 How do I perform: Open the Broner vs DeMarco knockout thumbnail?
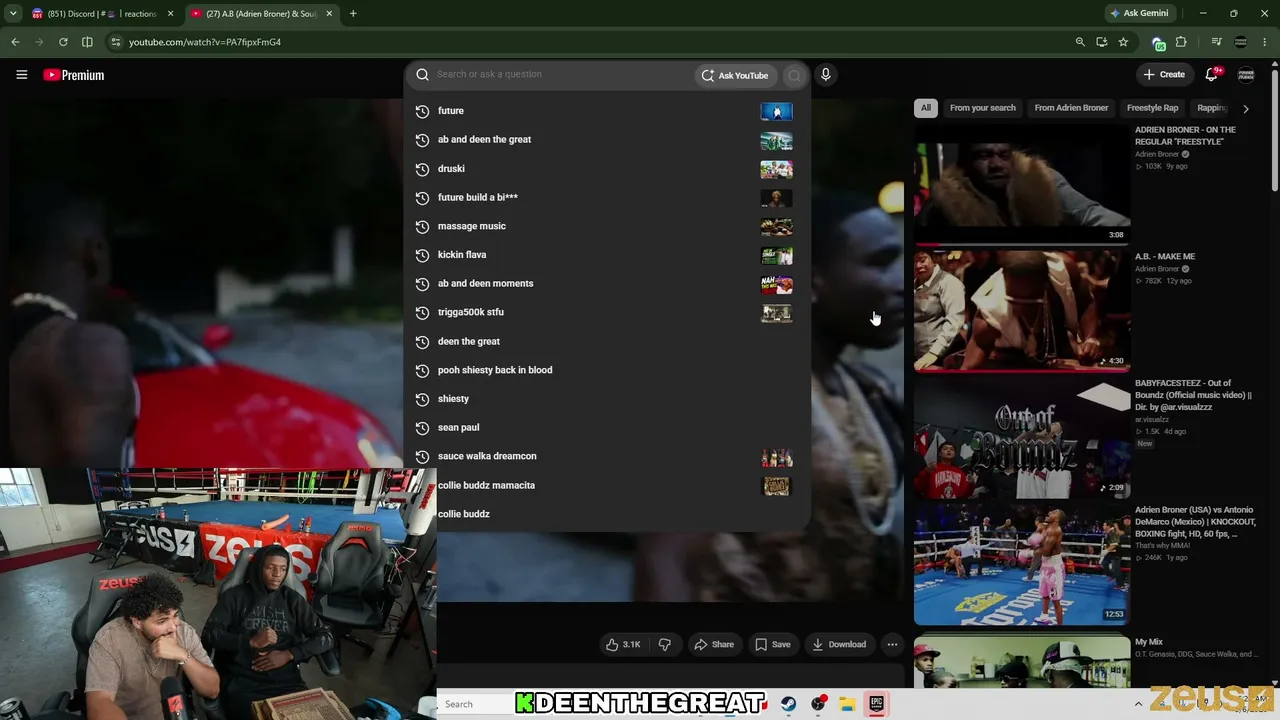click(x=1022, y=564)
